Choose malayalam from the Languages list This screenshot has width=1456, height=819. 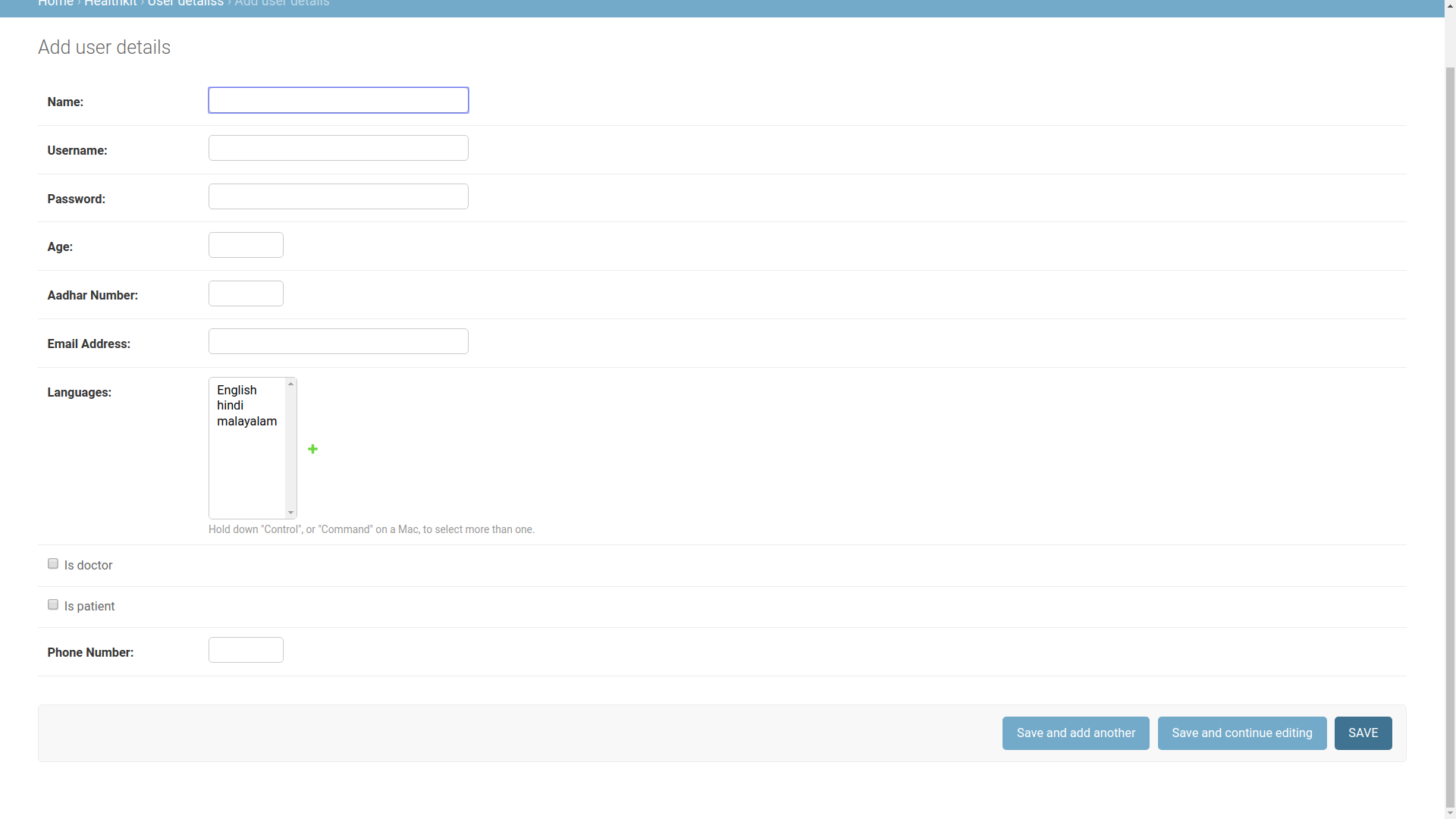246,421
